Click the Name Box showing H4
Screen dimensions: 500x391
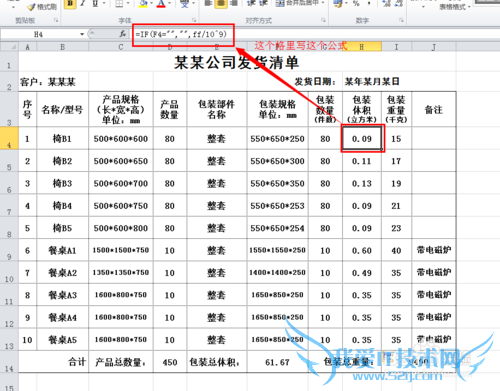(39, 34)
